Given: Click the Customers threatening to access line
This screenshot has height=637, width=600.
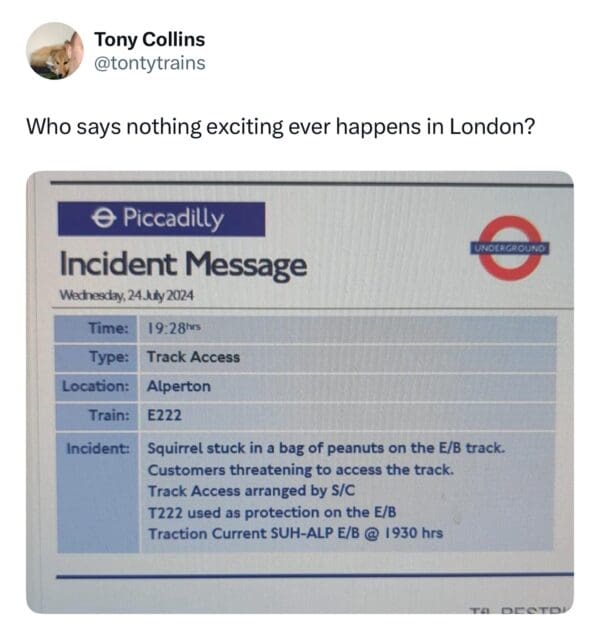Looking at the screenshot, I should [x=300, y=469].
